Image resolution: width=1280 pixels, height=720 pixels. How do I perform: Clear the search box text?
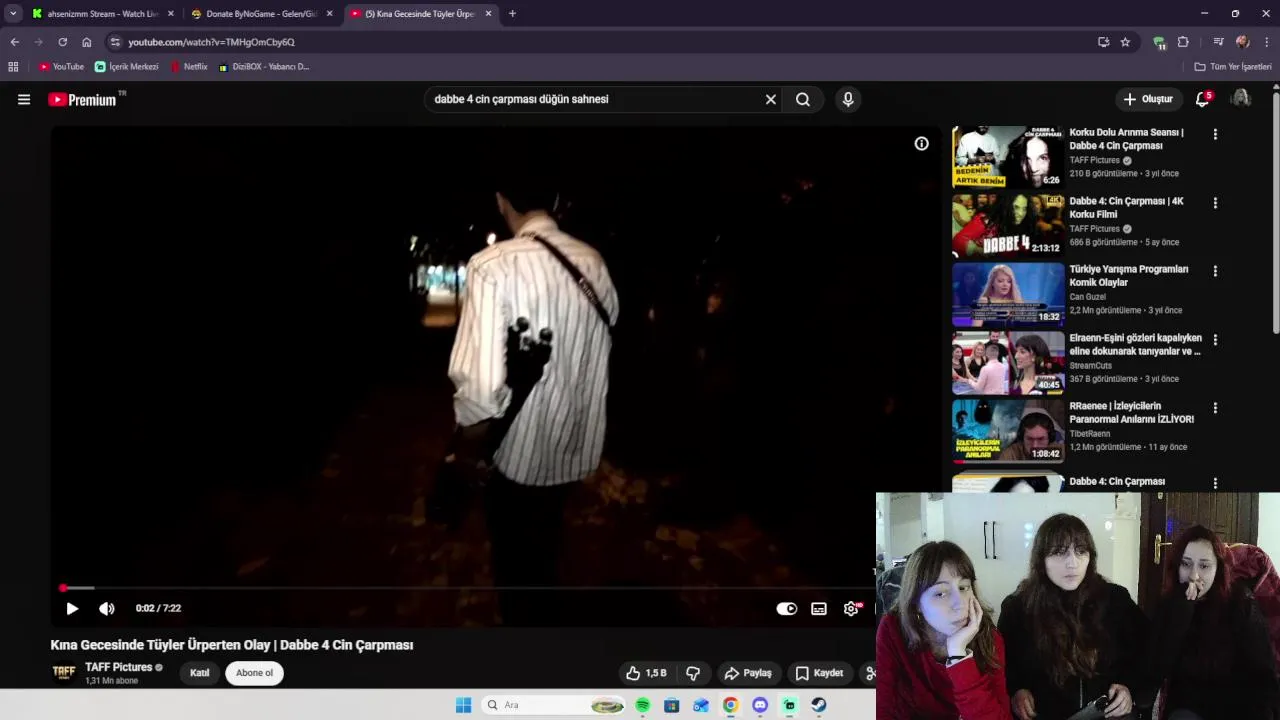click(771, 99)
